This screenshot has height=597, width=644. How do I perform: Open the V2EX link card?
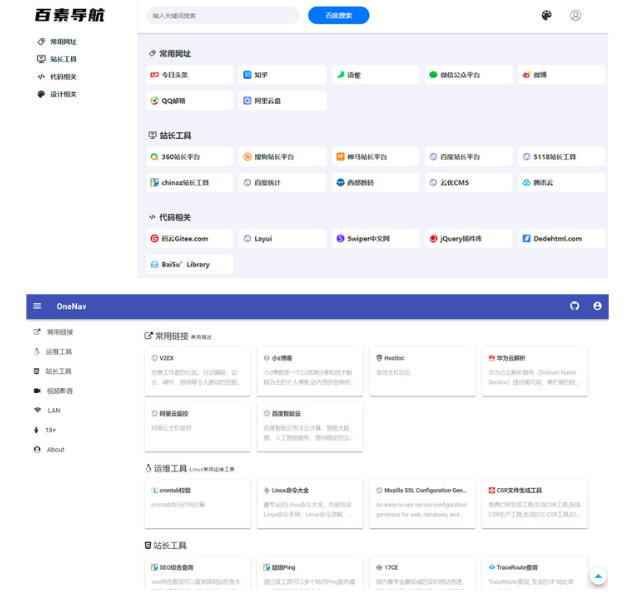[166, 357]
